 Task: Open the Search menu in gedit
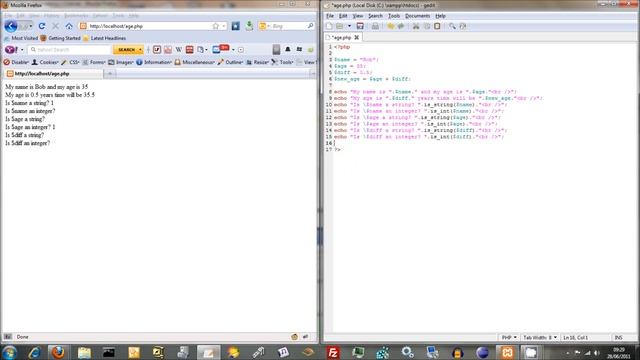375,16
